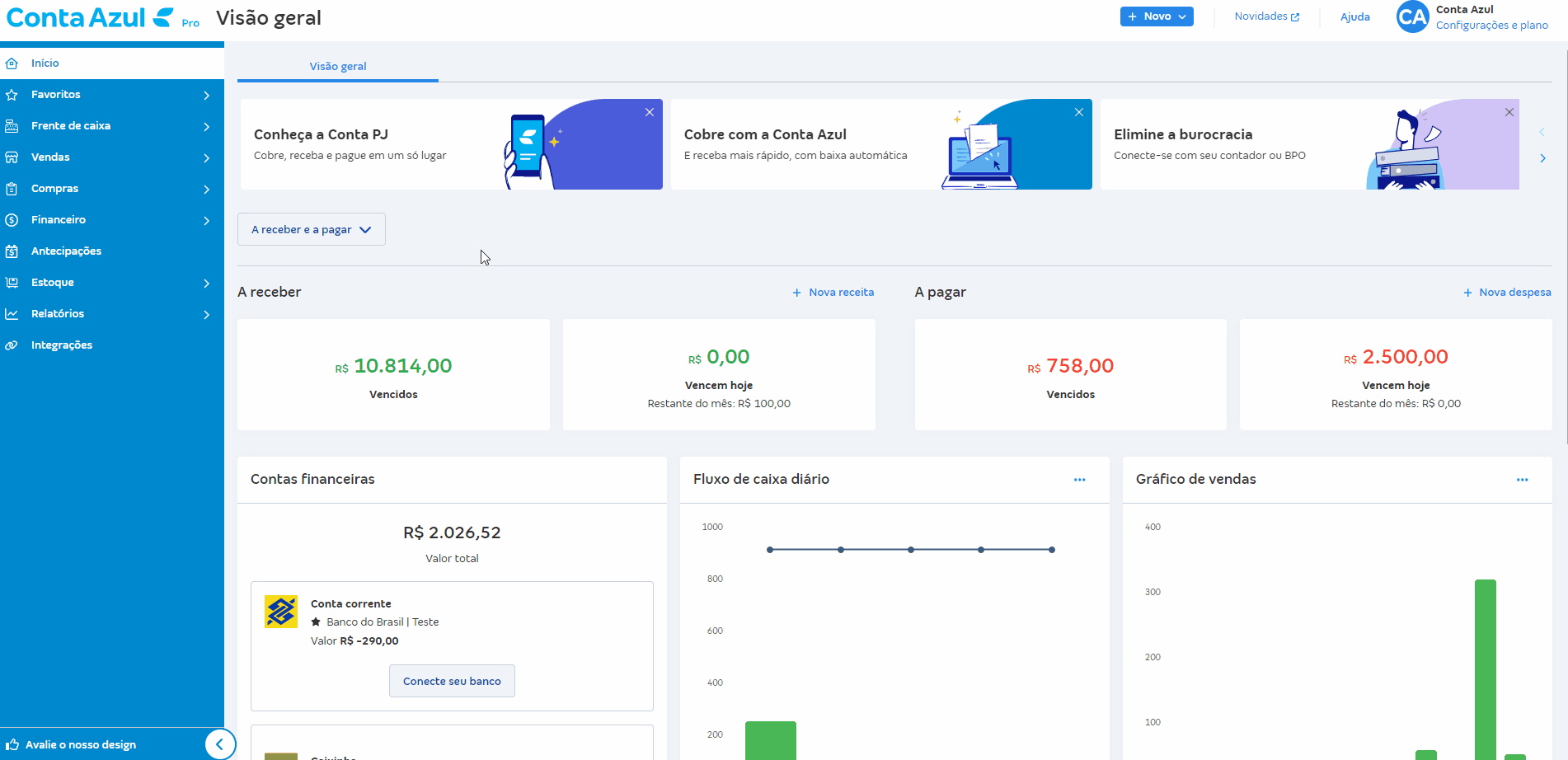Open Gráfico de vendas options menu
The image size is (1568, 760).
tap(1523, 480)
